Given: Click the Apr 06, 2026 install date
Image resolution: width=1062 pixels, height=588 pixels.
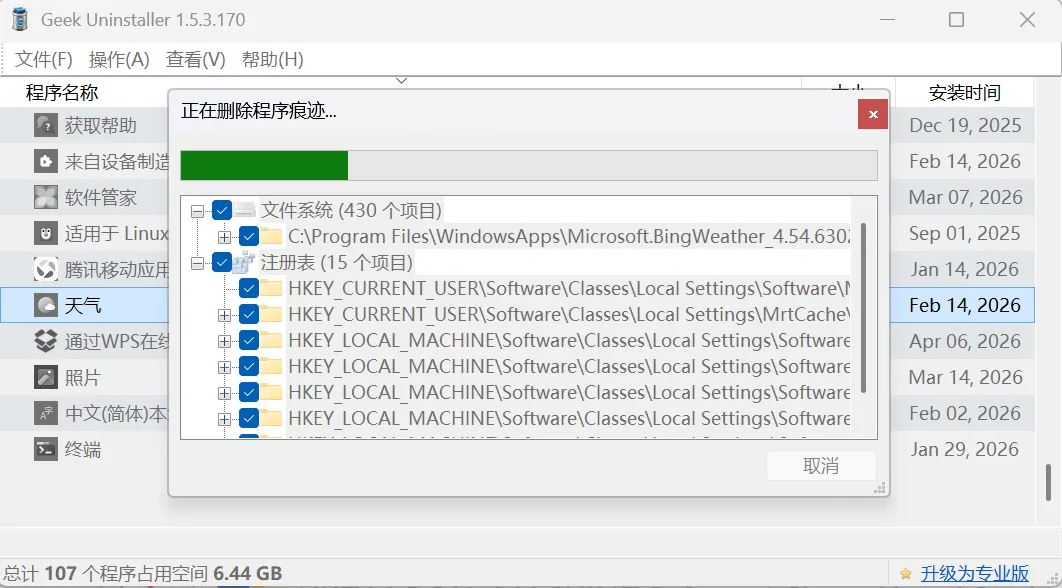Looking at the screenshot, I should (x=965, y=341).
